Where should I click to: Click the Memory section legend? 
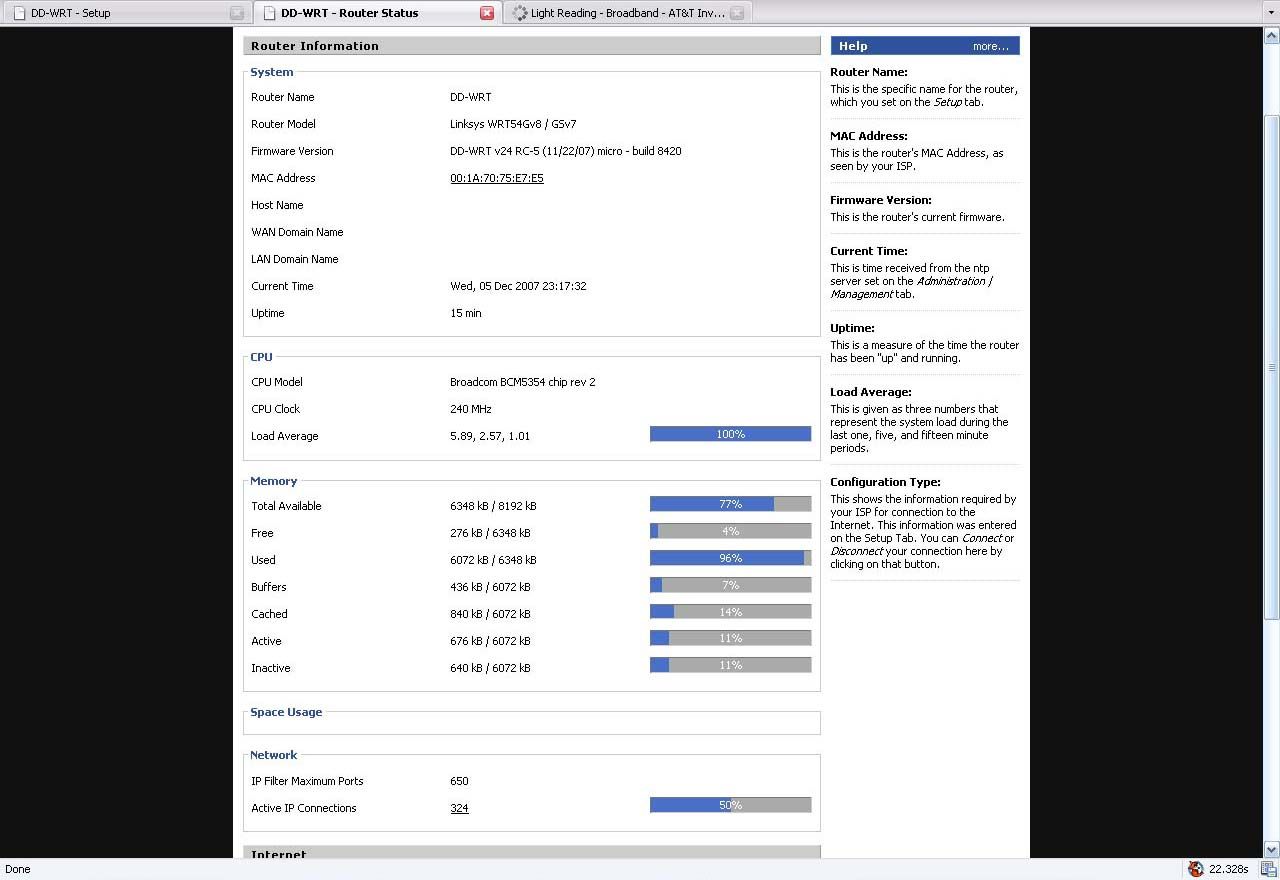(273, 481)
